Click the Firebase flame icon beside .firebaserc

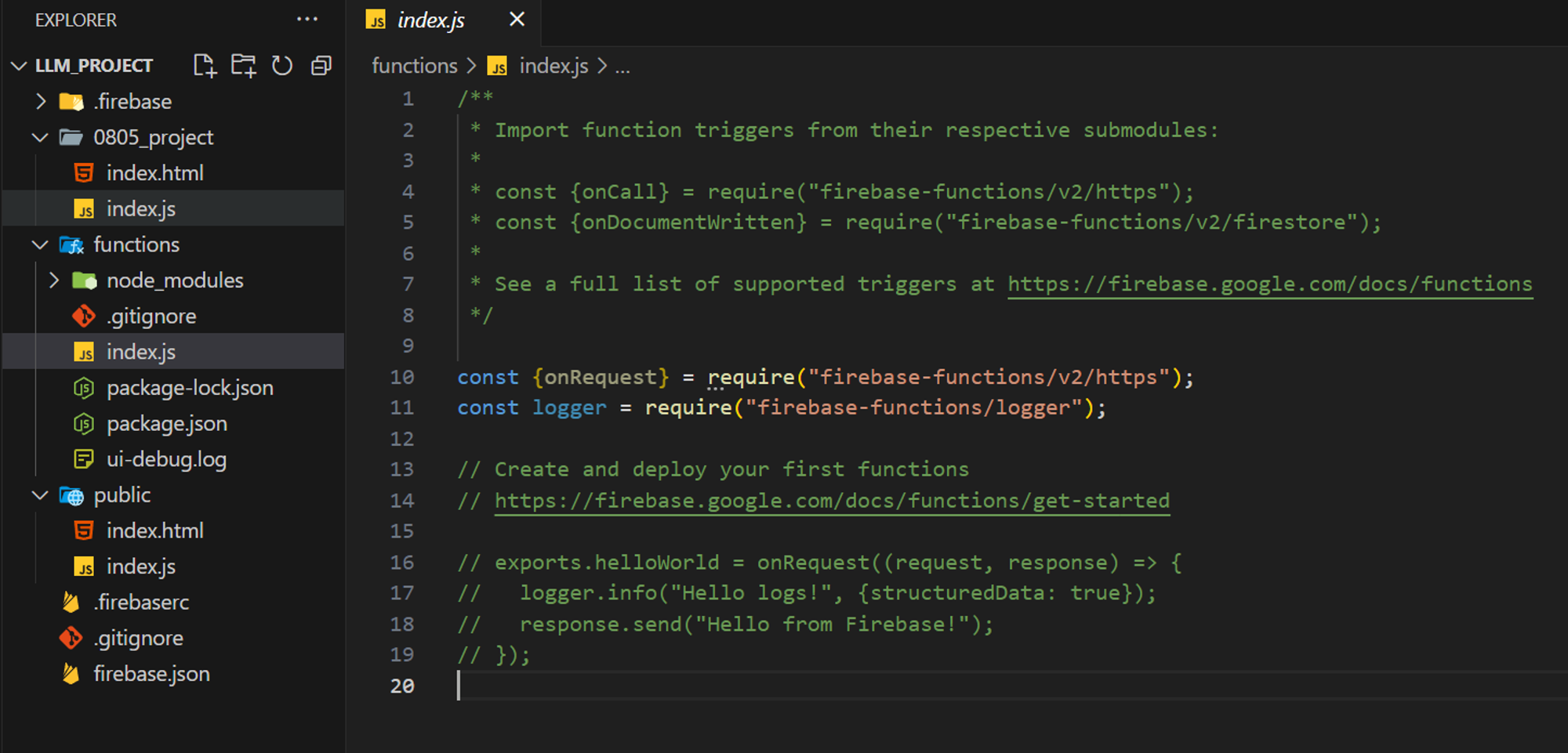pyautogui.click(x=71, y=603)
